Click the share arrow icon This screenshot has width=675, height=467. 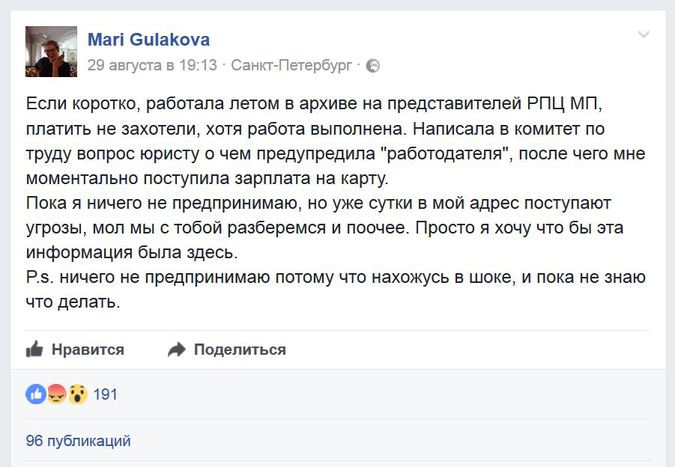click(176, 349)
